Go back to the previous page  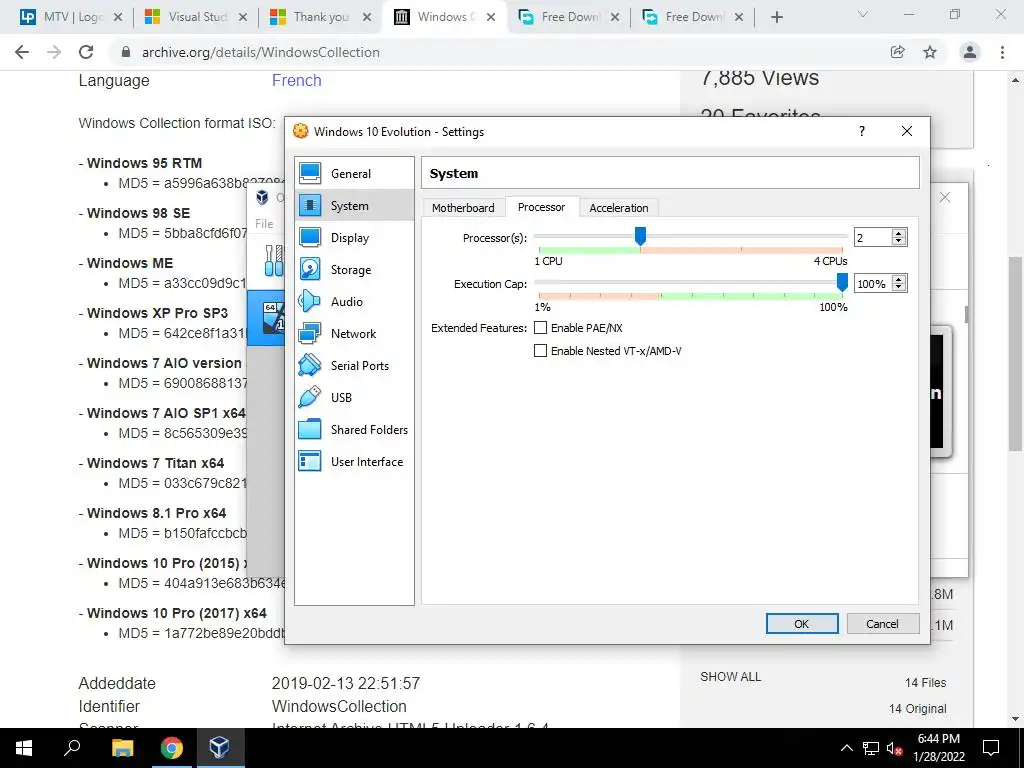tap(22, 52)
